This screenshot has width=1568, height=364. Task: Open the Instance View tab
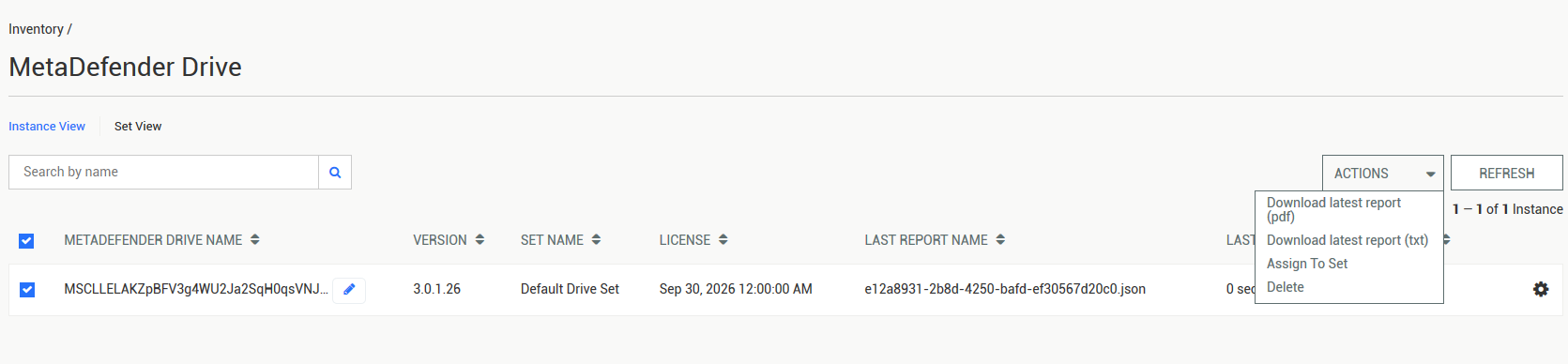(47, 127)
